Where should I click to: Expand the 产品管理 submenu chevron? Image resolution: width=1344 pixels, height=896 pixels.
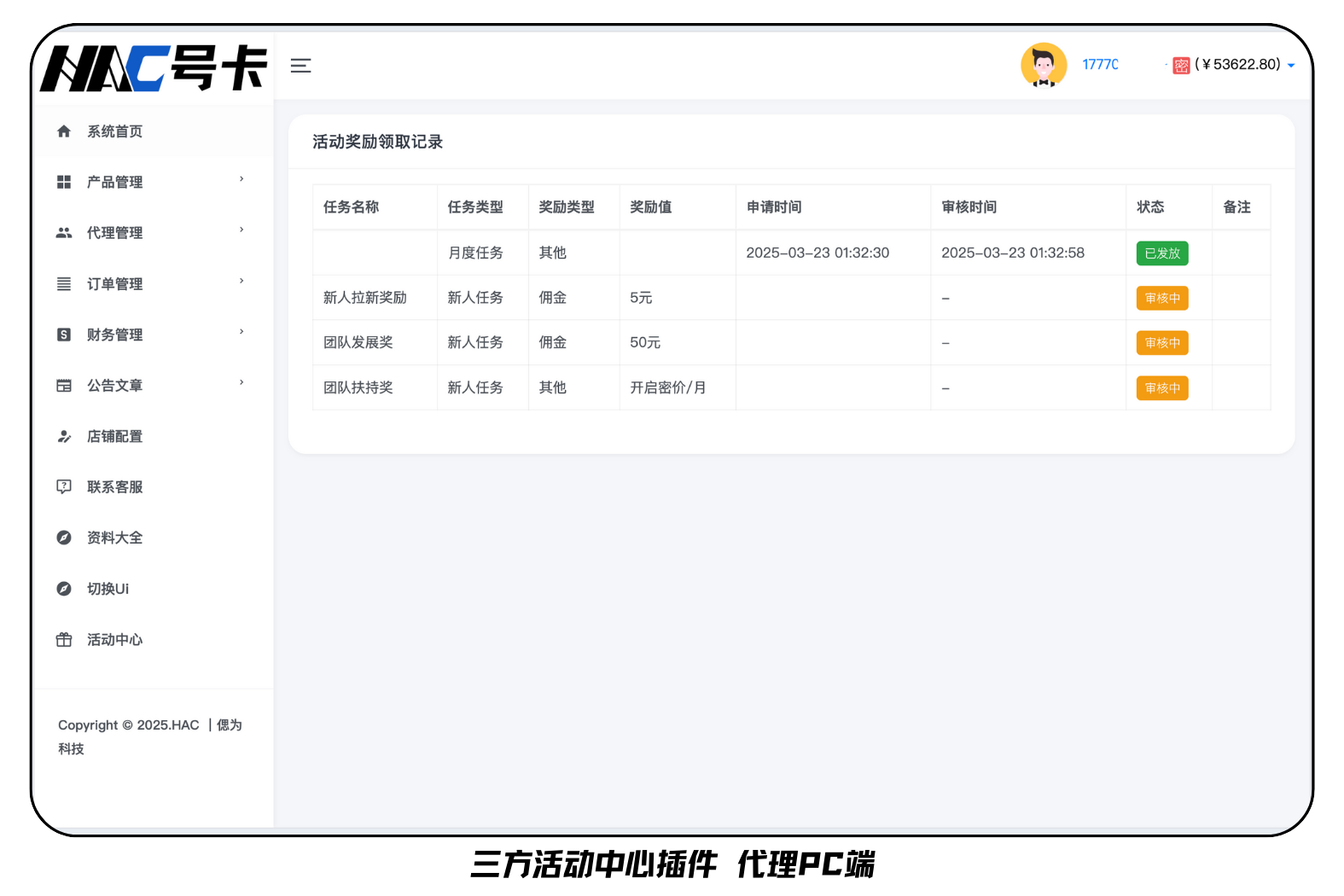[241, 179]
